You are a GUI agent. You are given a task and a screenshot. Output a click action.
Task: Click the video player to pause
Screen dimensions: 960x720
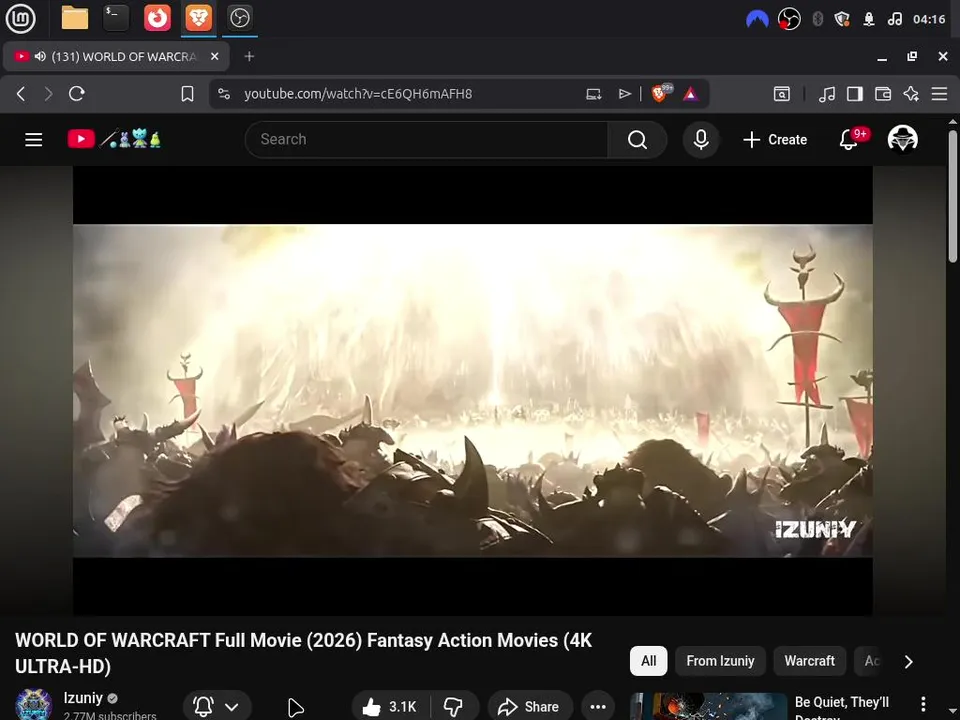coord(473,391)
